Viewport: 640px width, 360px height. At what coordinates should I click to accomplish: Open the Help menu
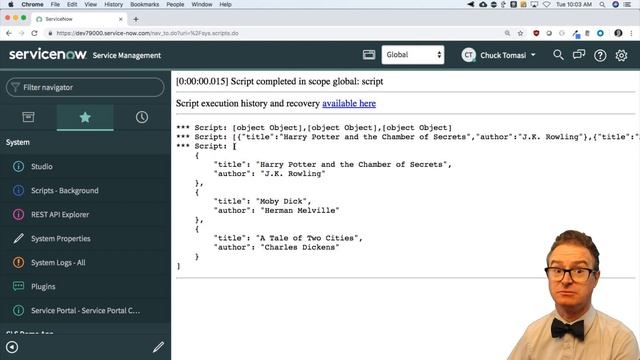click(225, 4)
